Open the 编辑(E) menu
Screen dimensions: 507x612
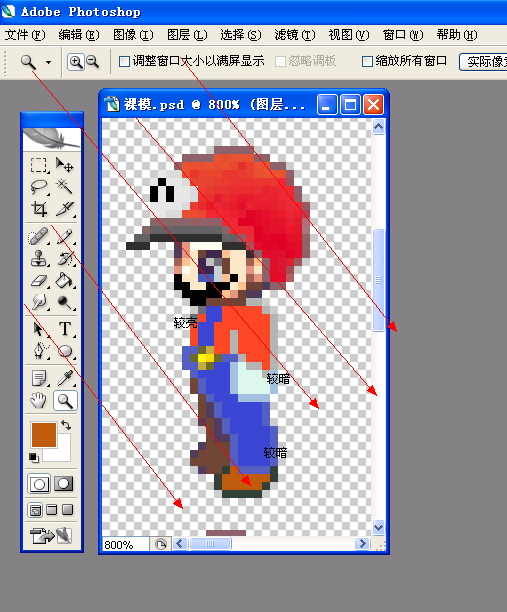(79, 35)
